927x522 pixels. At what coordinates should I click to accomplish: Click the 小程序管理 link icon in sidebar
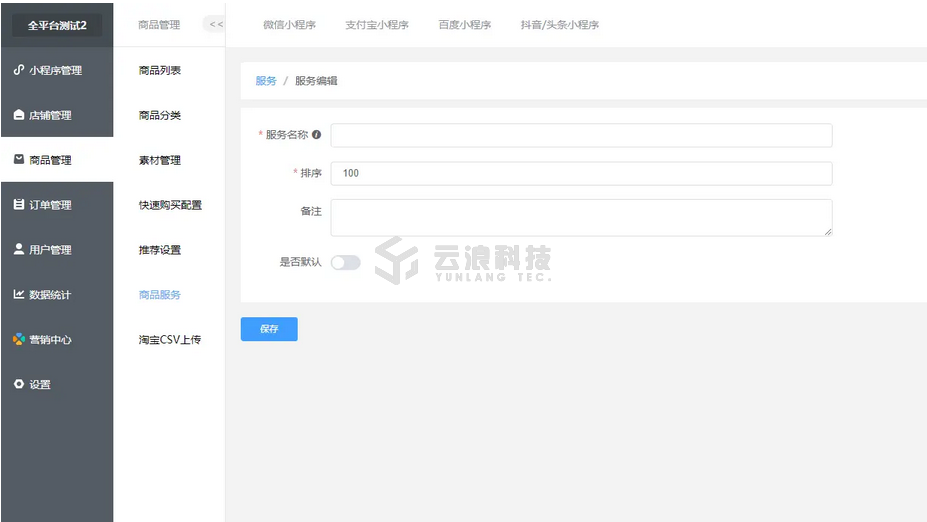18,70
